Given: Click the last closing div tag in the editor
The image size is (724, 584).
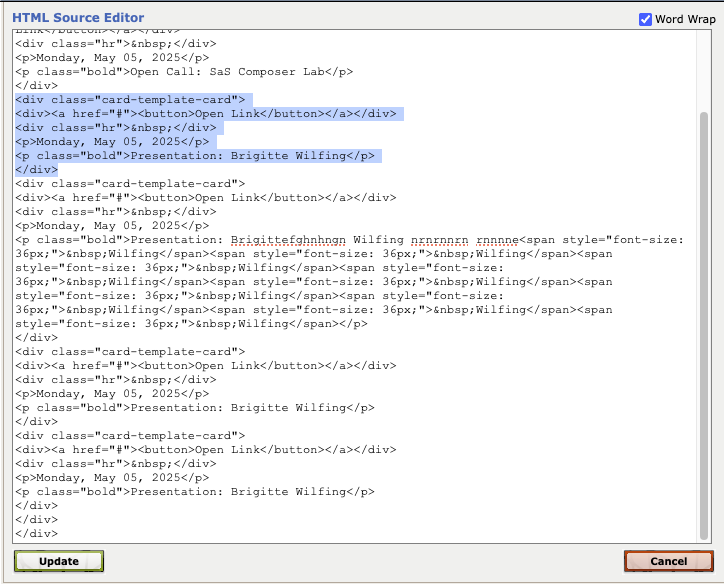Looking at the screenshot, I should [36, 534].
